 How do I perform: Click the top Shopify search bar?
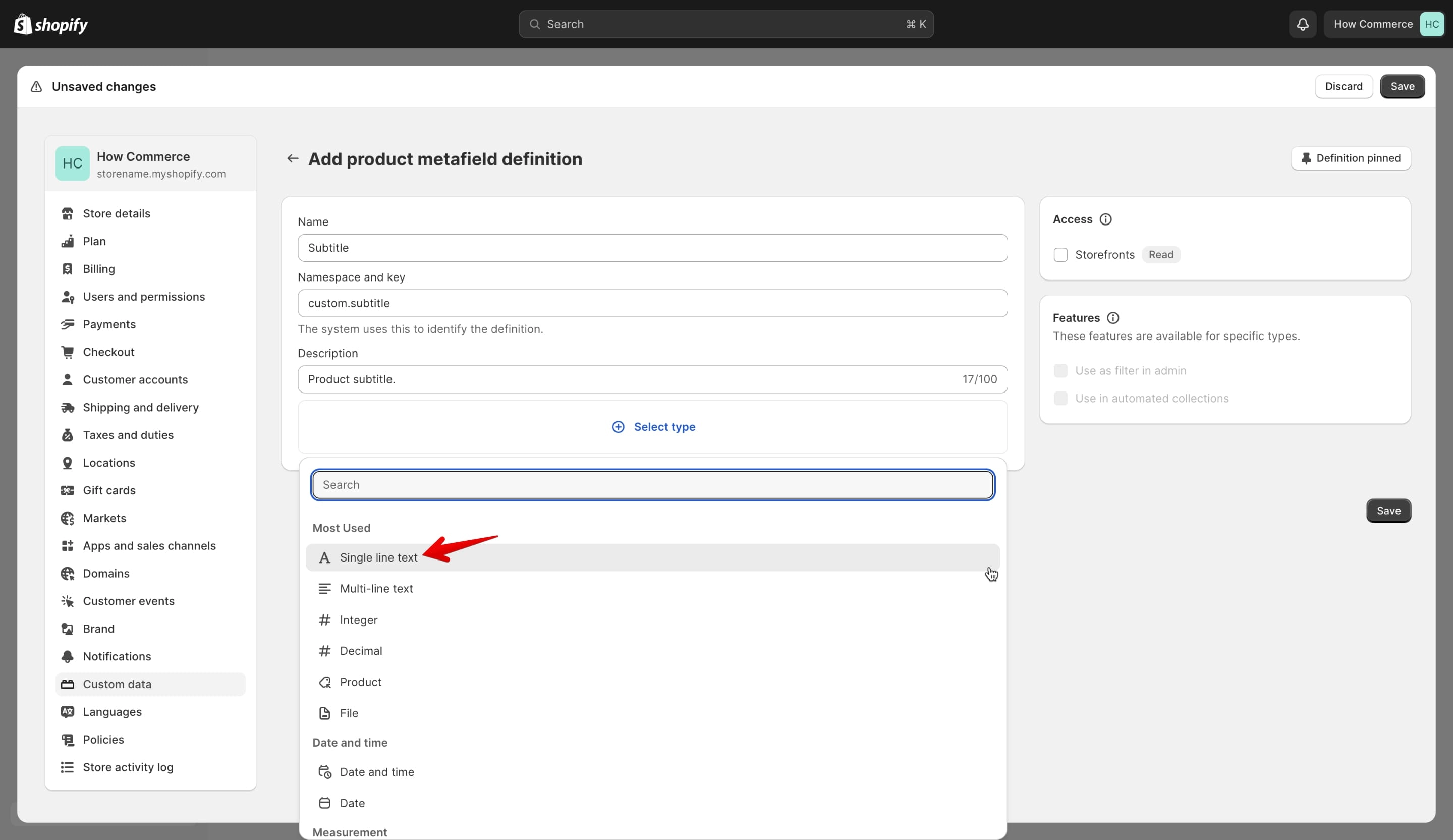click(726, 24)
